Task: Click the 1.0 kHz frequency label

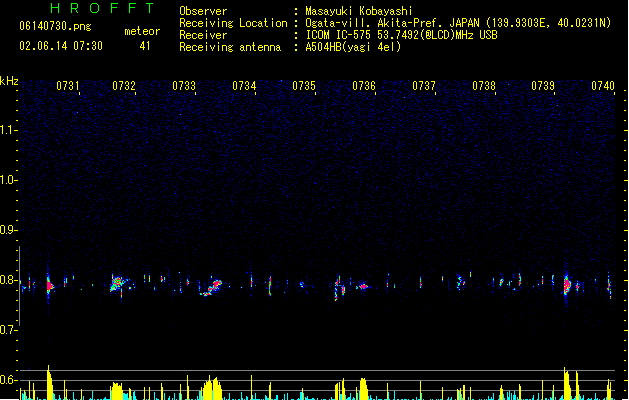Action: point(8,180)
